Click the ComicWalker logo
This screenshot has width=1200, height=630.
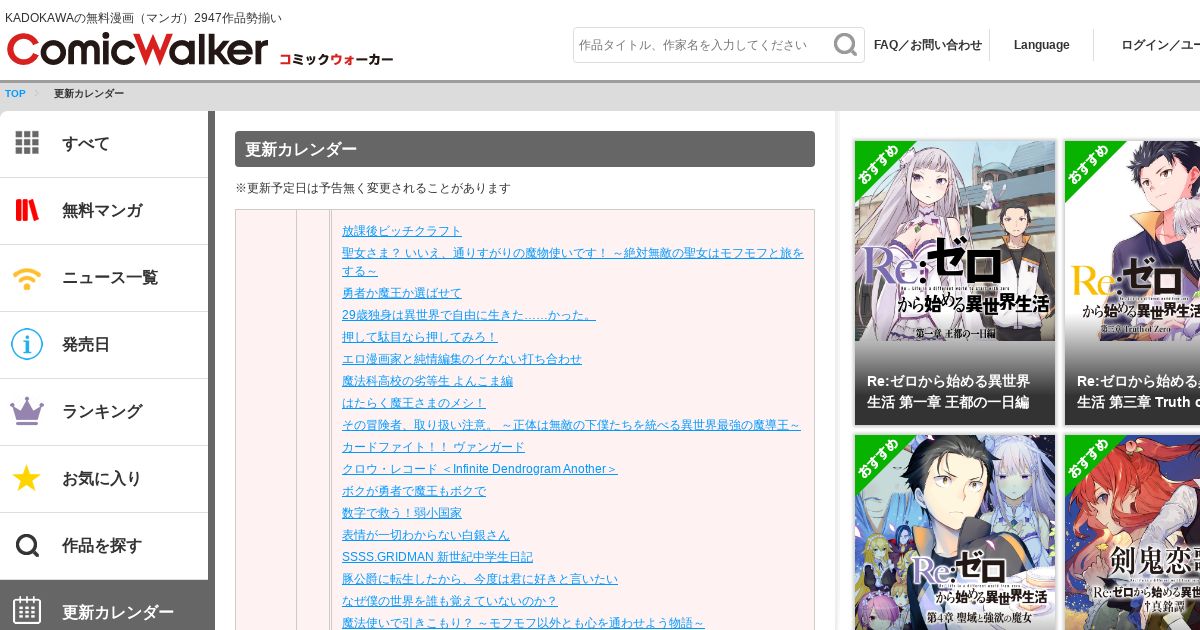point(137,49)
